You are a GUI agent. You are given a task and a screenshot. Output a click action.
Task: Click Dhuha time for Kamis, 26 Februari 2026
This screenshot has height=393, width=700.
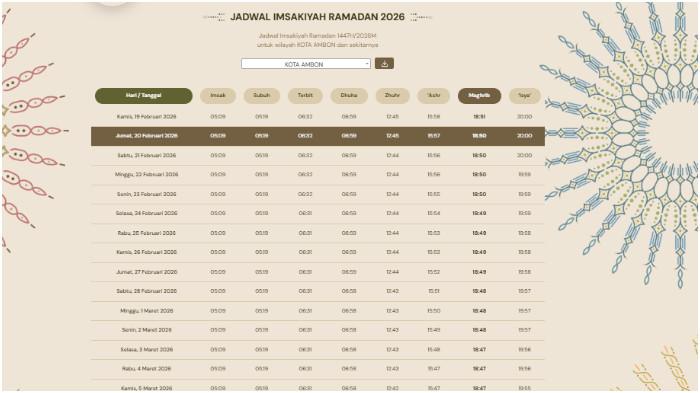(x=349, y=252)
